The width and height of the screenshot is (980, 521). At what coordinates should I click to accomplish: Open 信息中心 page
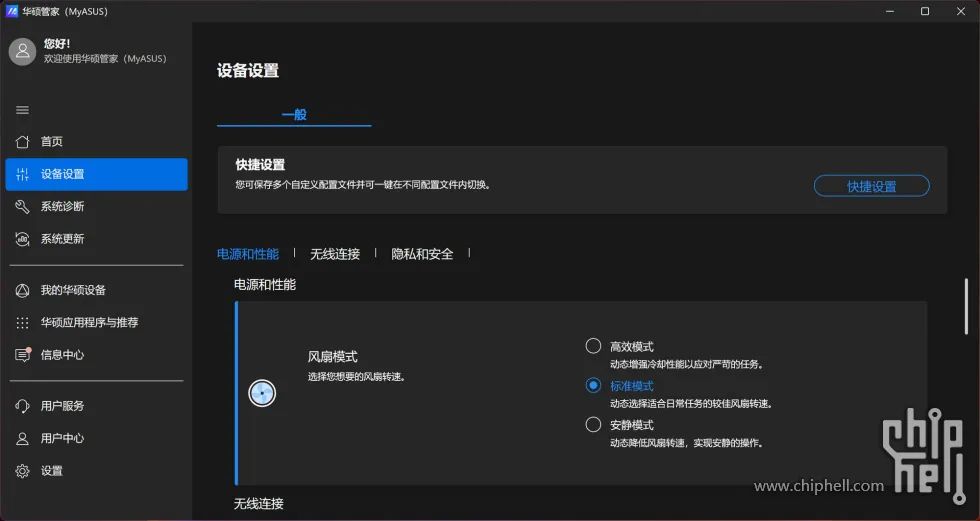(96, 355)
